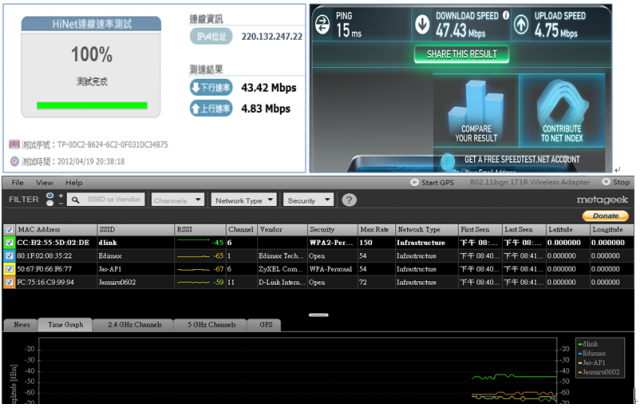
Task: Click the Speedtest ping arrows icon
Action: click(322, 24)
